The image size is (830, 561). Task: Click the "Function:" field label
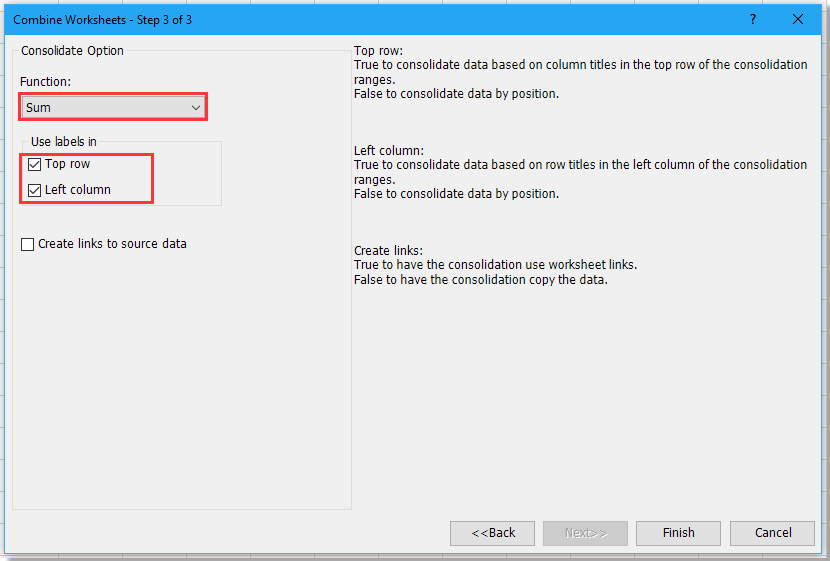[46, 81]
